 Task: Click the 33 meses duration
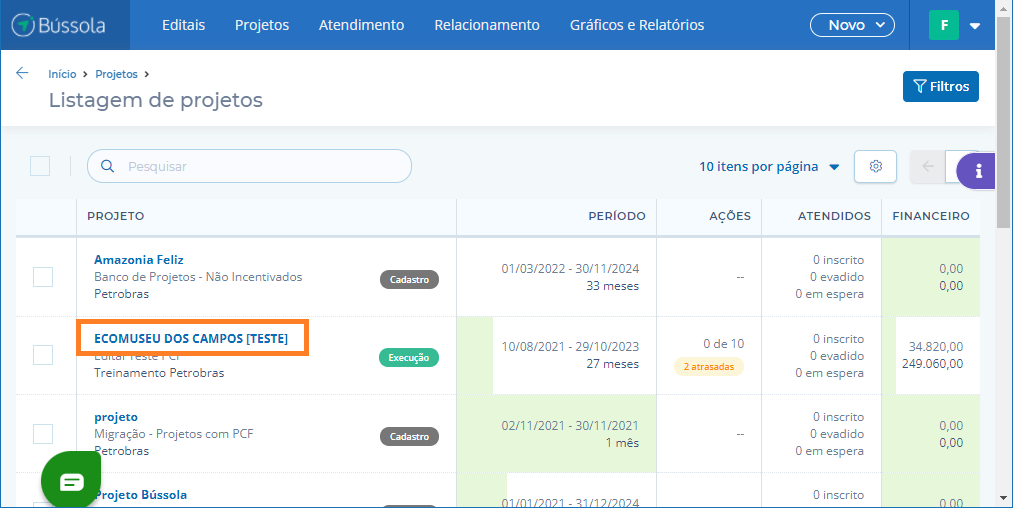pos(612,286)
